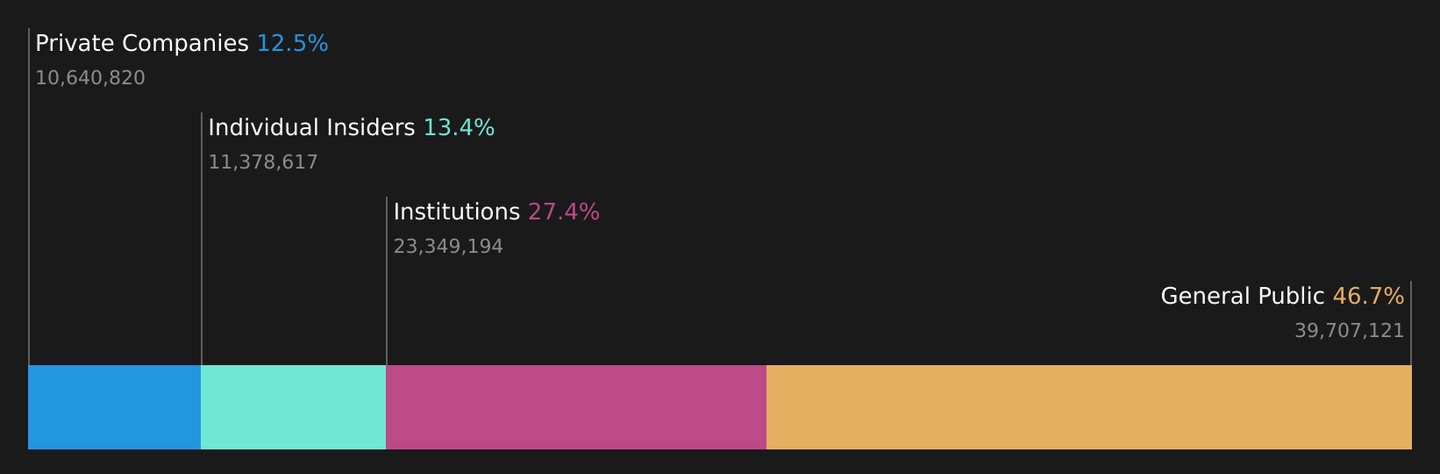Click the Individual Insiders vertical marker line

pyautogui.click(x=202, y=238)
